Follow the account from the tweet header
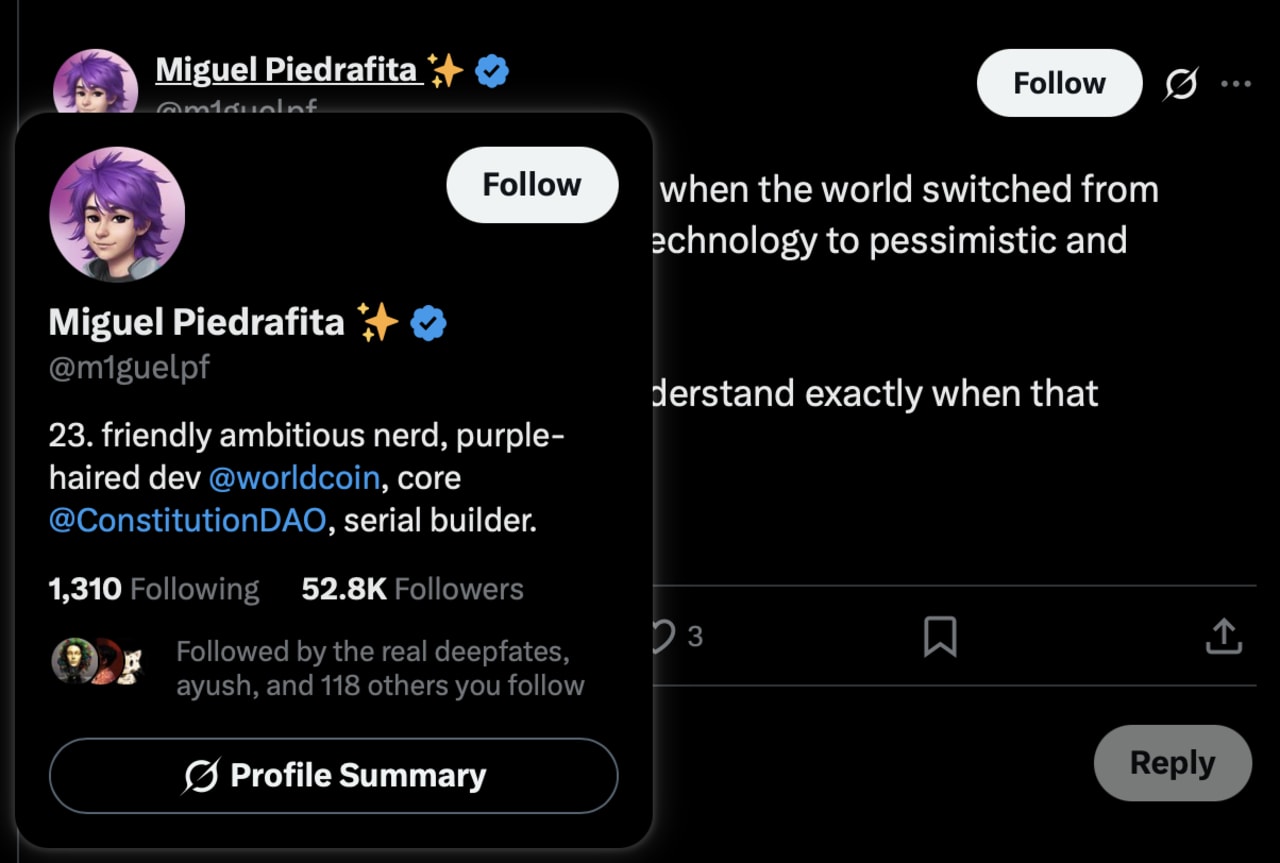The width and height of the screenshot is (1280, 863). (x=1059, y=83)
